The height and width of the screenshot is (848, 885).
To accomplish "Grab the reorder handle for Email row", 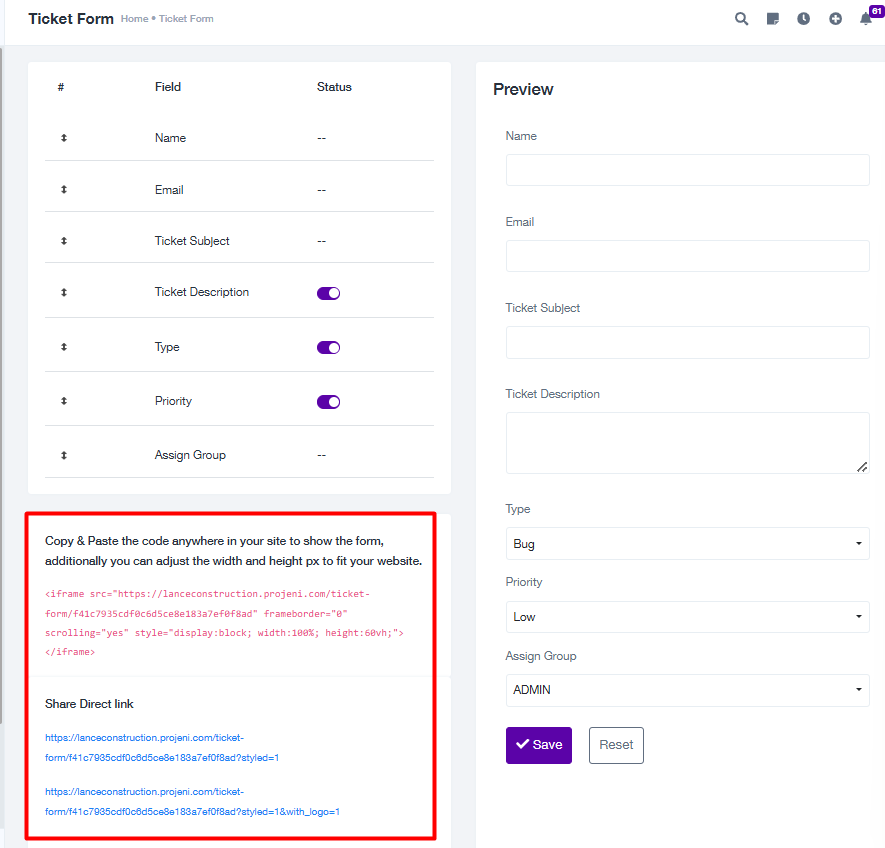I will (64, 190).
